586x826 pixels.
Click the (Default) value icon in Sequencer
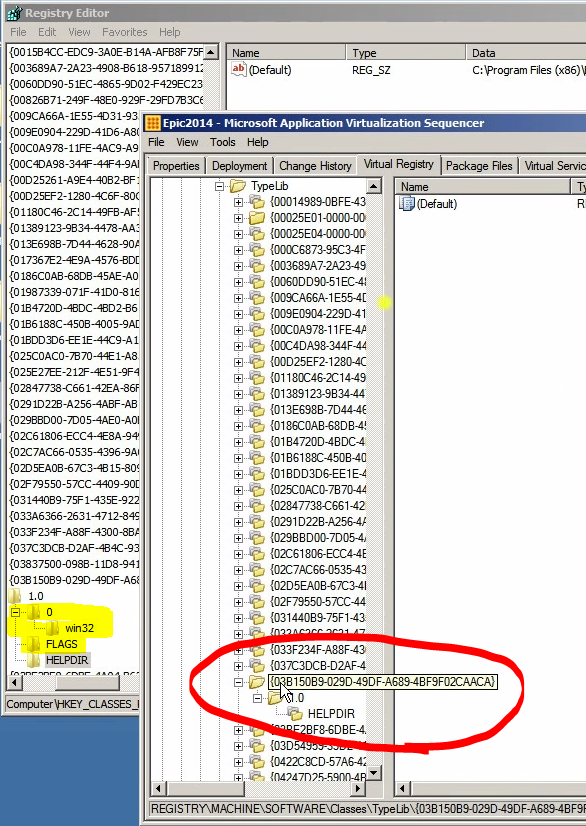click(406, 204)
